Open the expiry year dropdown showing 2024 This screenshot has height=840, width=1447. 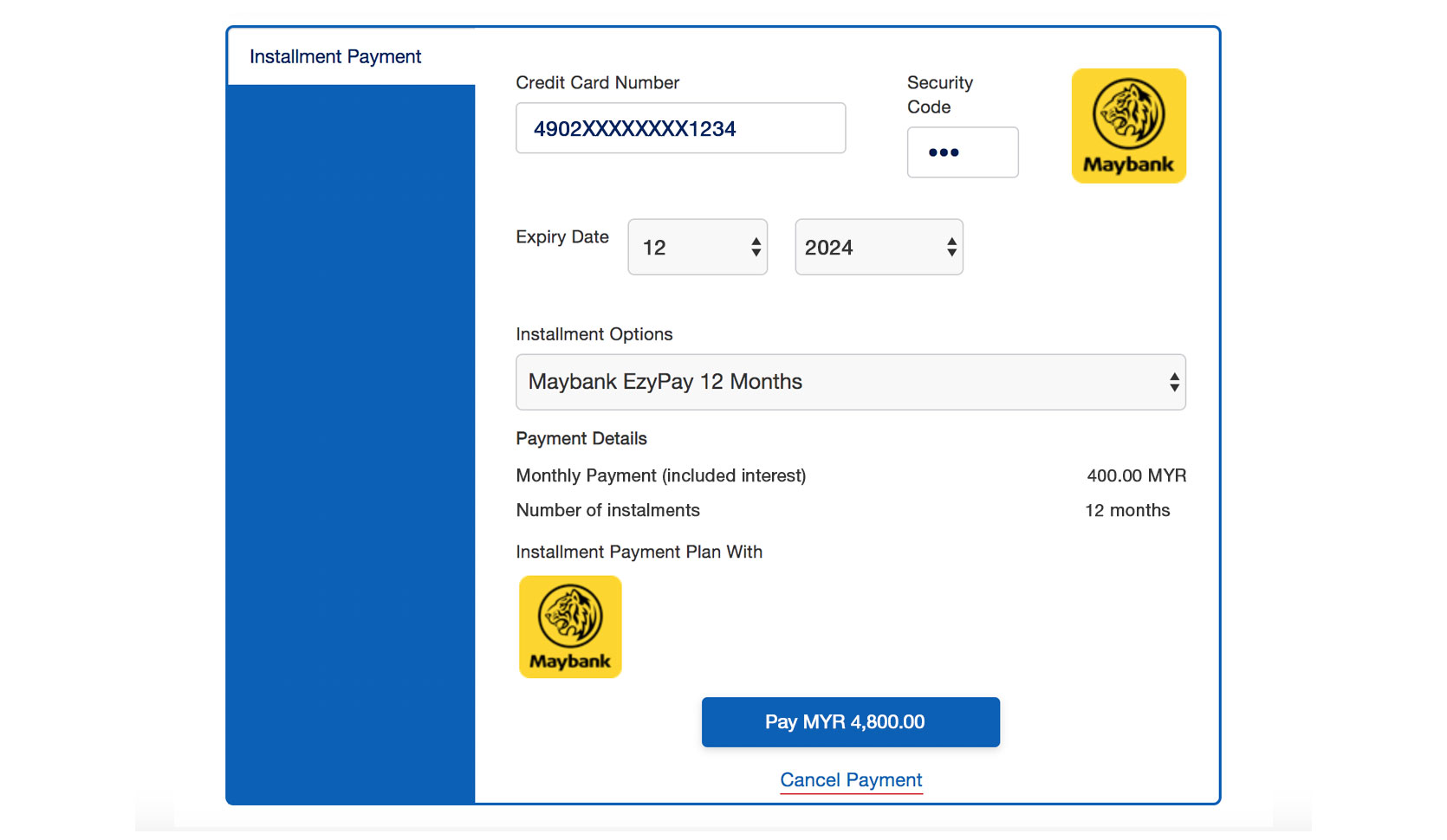tap(879, 247)
